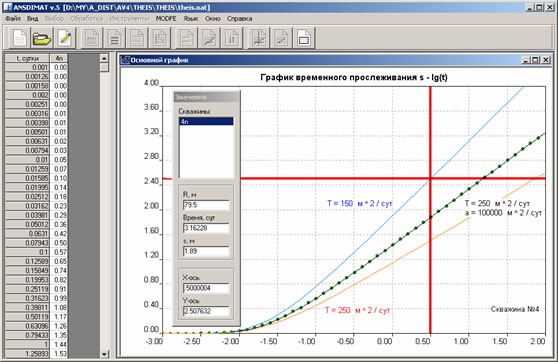Click the t, сутки column header
Image resolution: width=558 pixels, height=362 pixels.
[x=27, y=58]
